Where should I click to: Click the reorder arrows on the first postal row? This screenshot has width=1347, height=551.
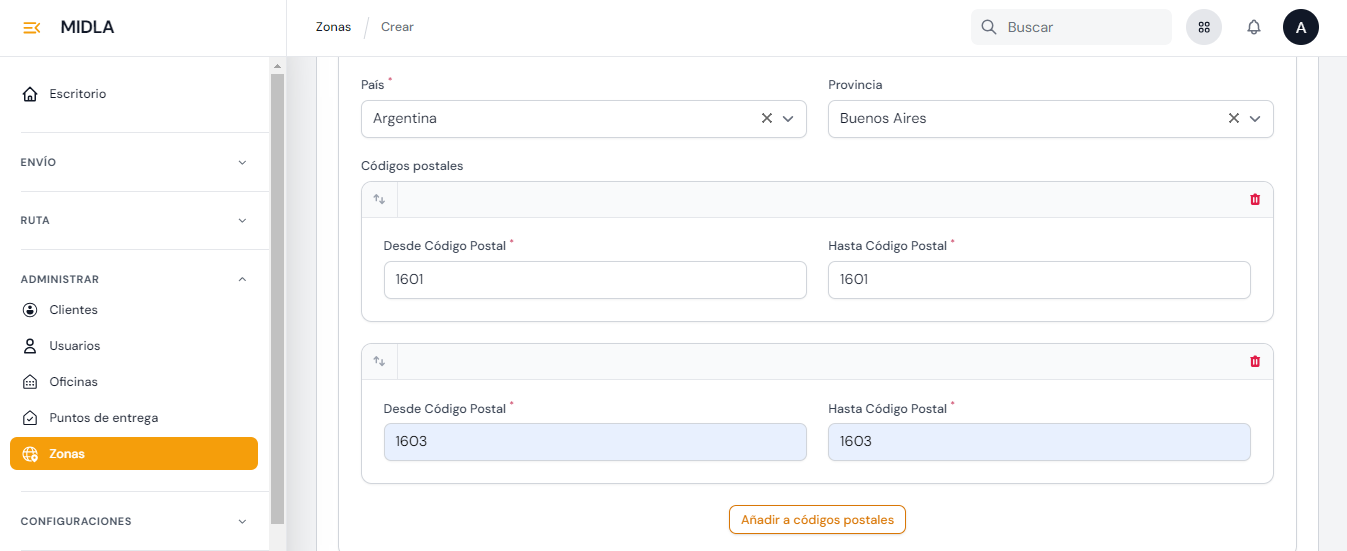[379, 200]
